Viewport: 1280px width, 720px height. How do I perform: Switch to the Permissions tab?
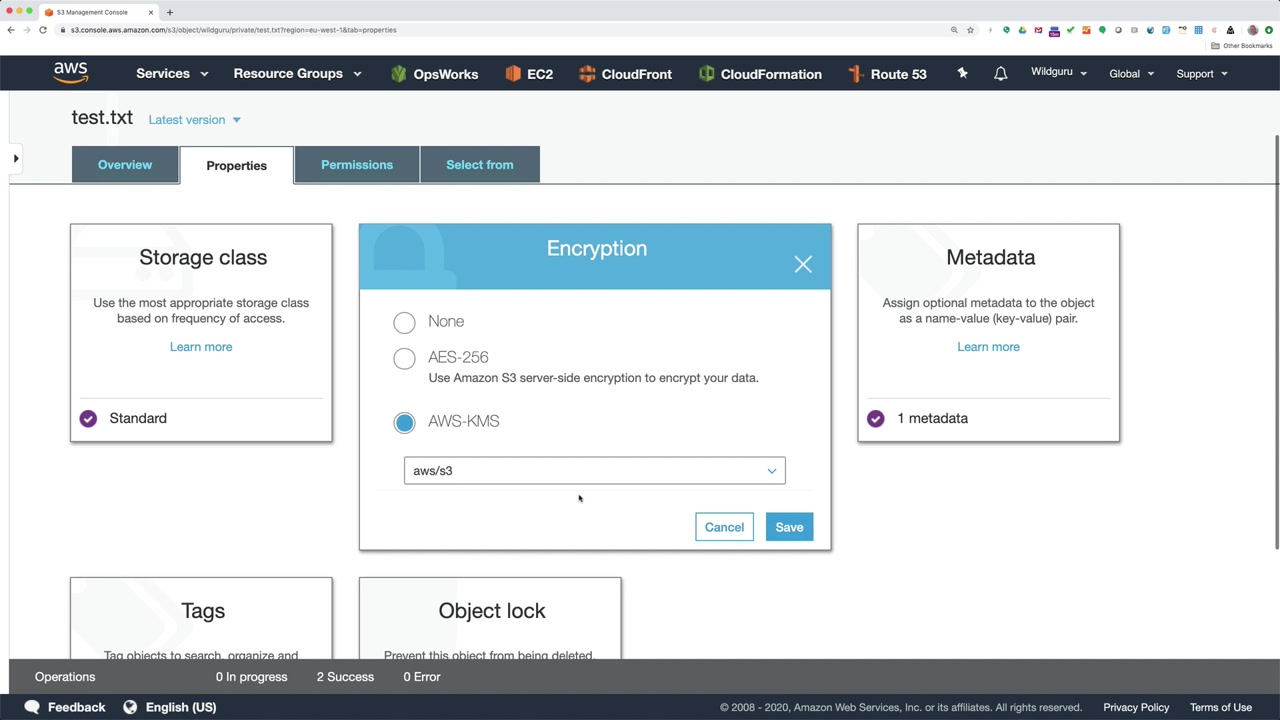point(357,165)
